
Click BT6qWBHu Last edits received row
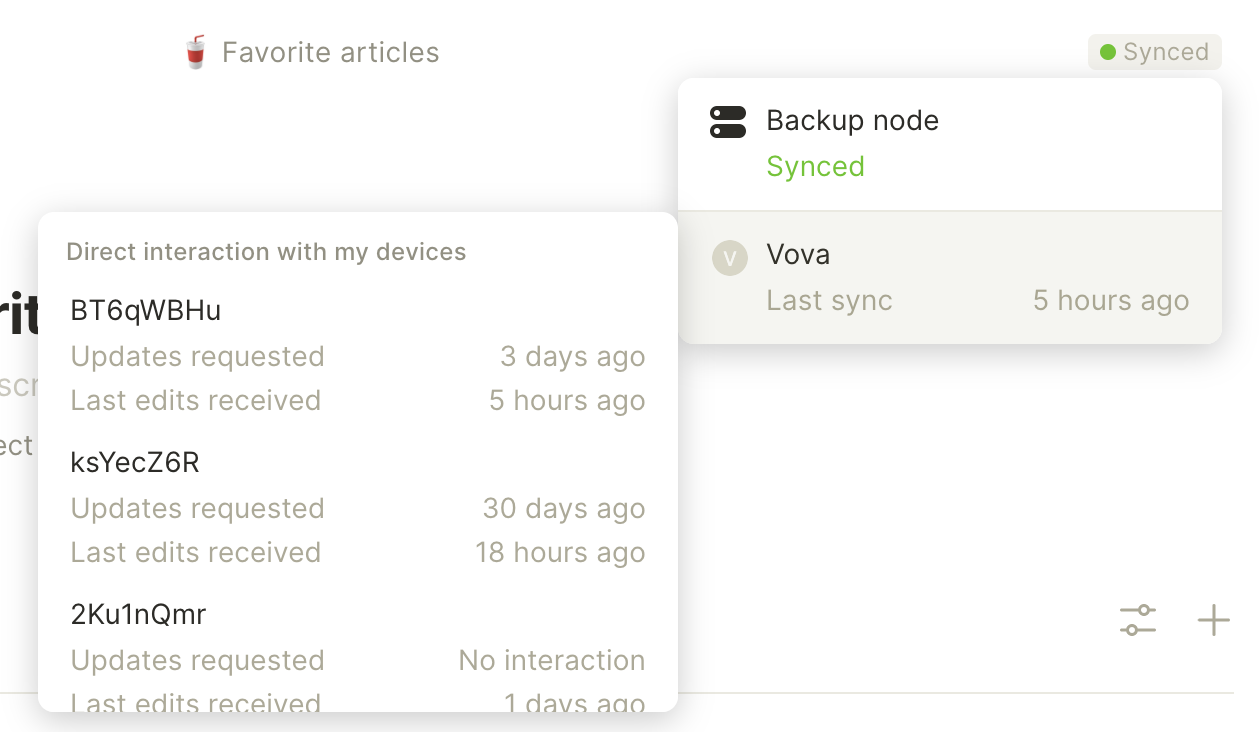pos(358,401)
